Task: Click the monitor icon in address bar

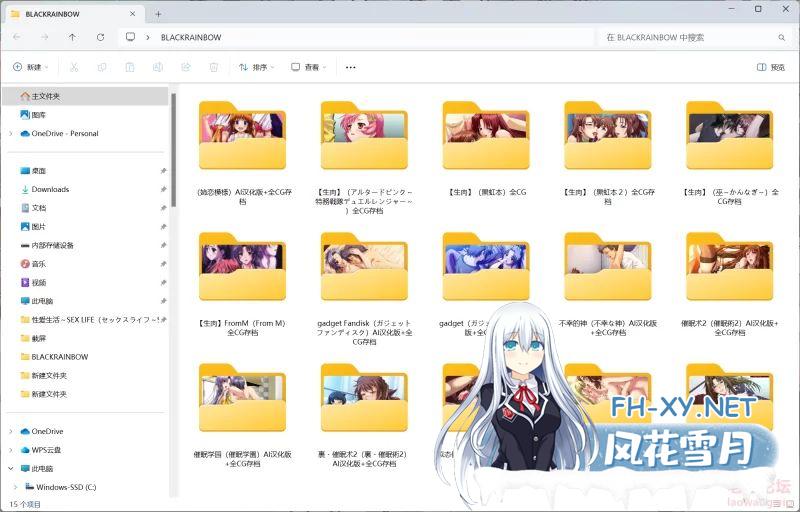Action: pyautogui.click(x=131, y=37)
